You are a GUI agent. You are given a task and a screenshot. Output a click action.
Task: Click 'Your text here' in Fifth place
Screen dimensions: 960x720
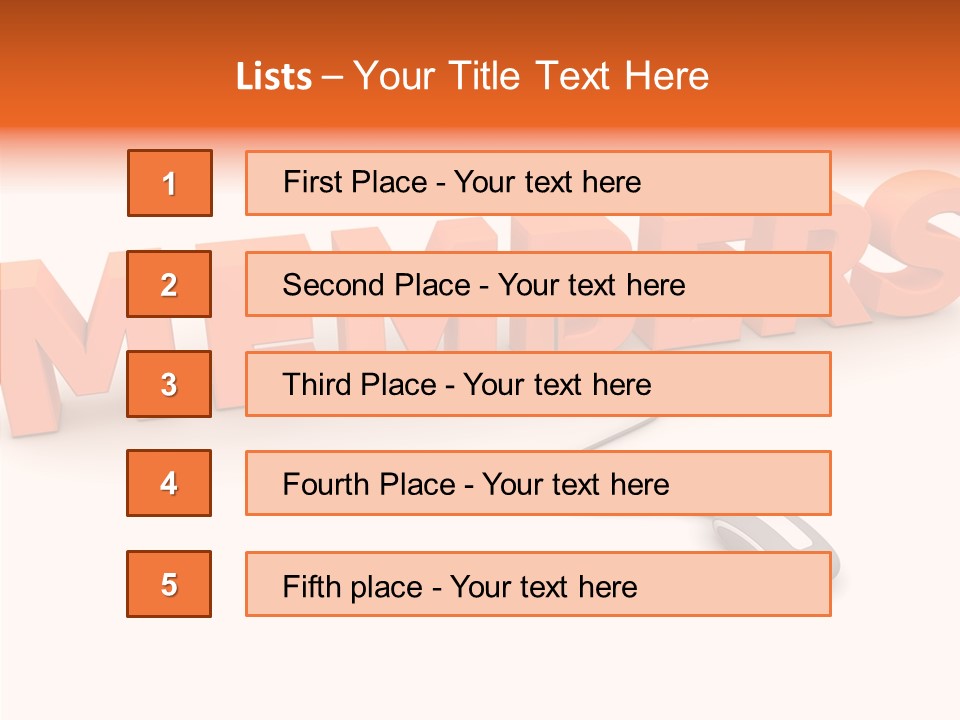pyautogui.click(x=544, y=587)
